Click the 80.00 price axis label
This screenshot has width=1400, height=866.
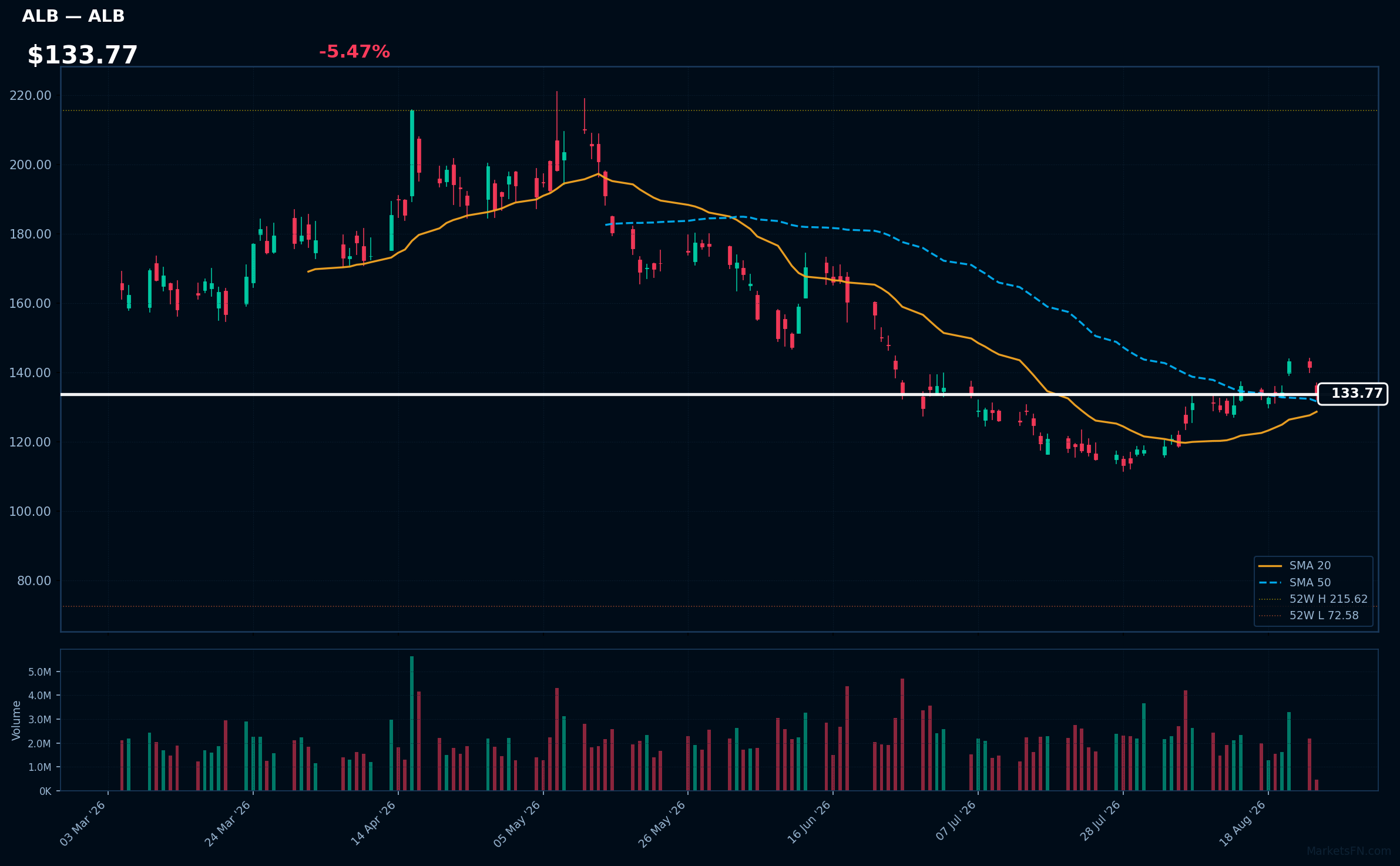point(34,580)
